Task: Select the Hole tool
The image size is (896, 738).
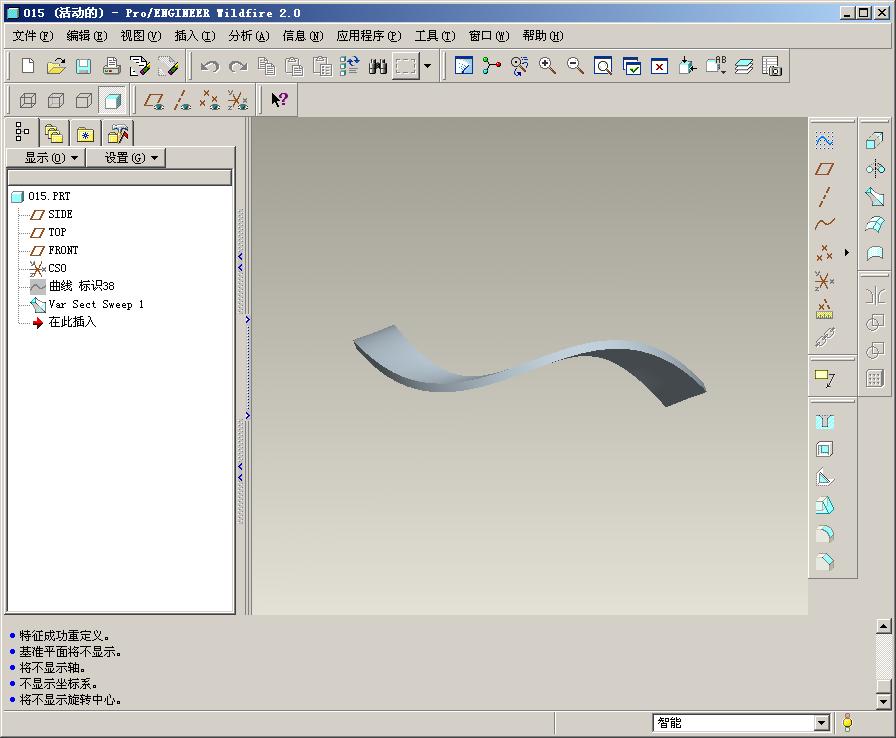Action: coord(824,422)
